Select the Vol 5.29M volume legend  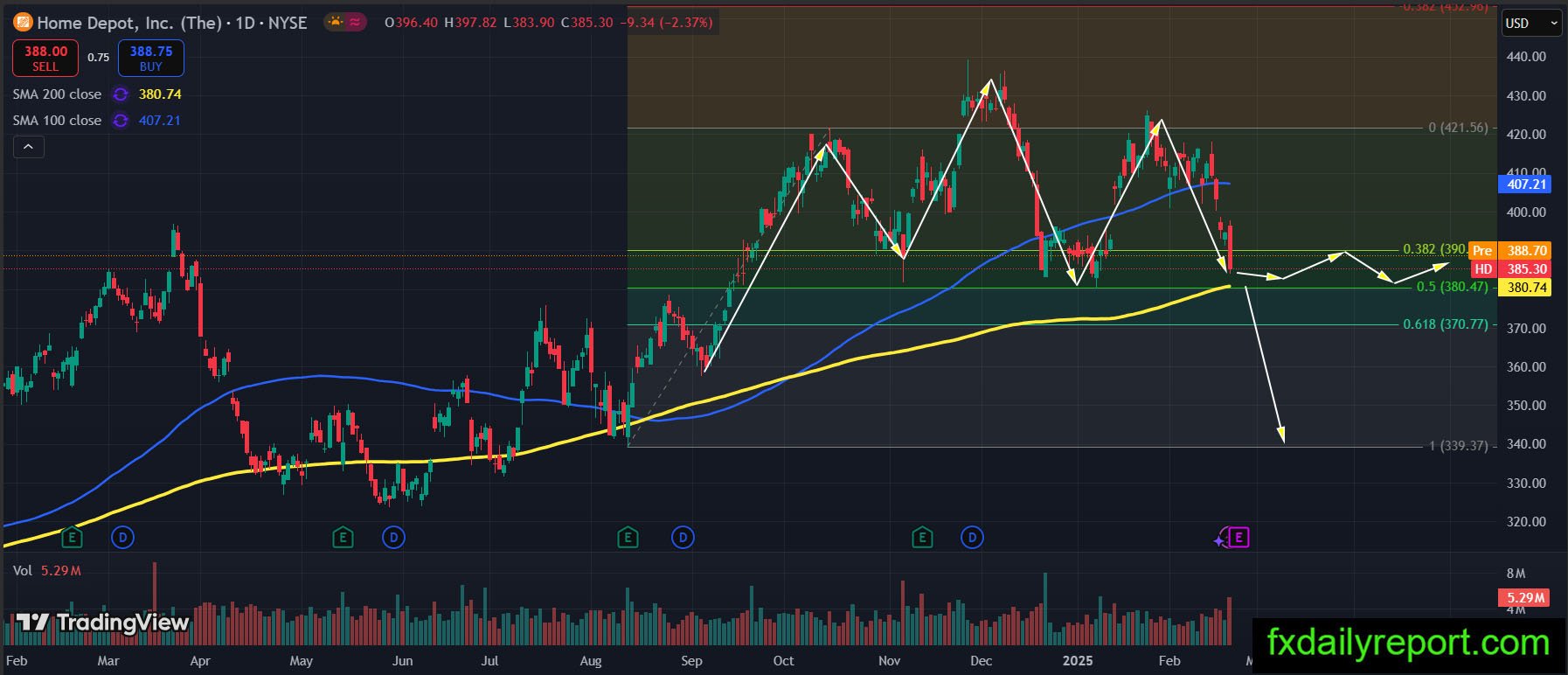[47, 571]
